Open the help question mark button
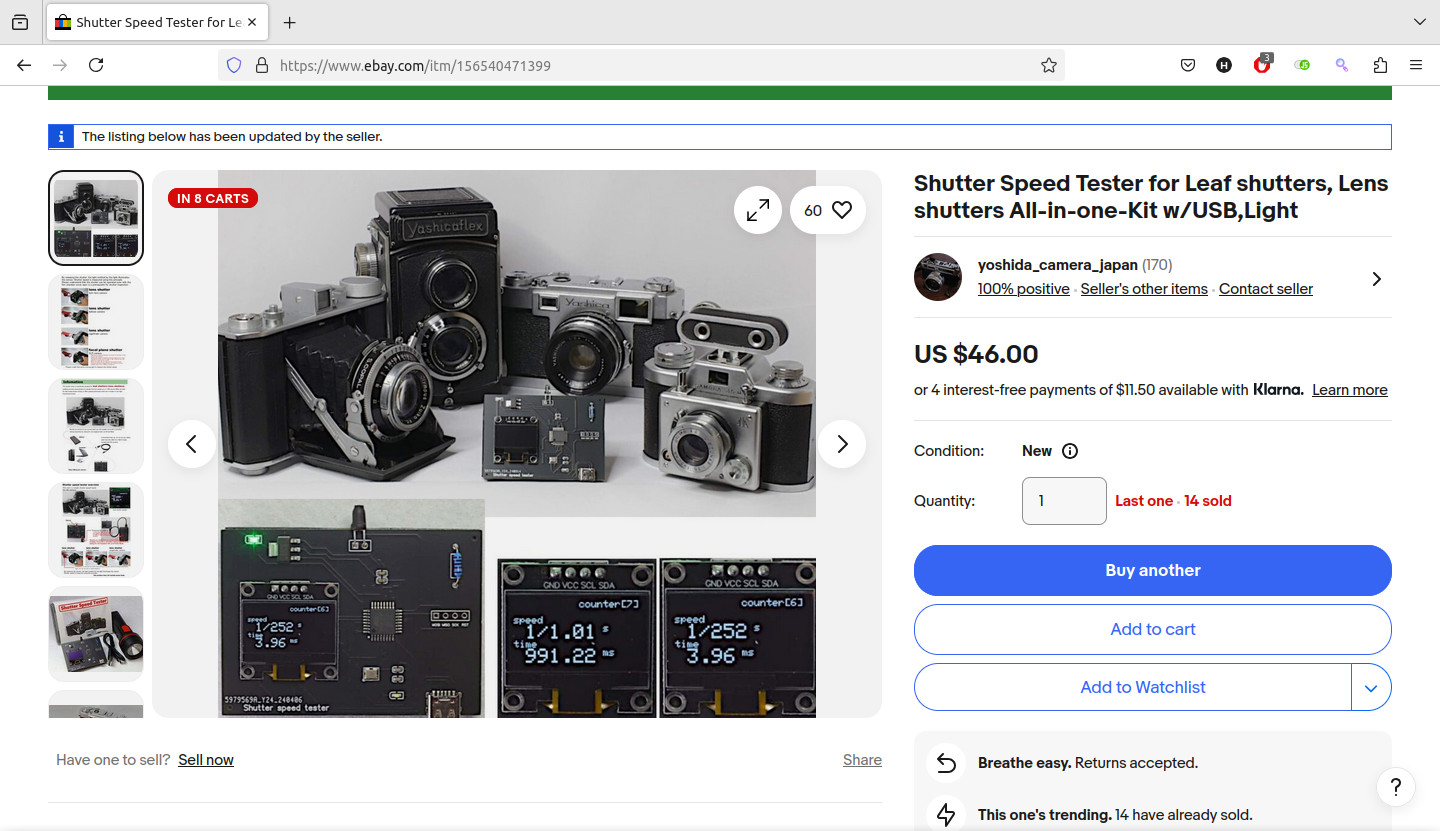This screenshot has height=831, width=1440. tap(1395, 786)
